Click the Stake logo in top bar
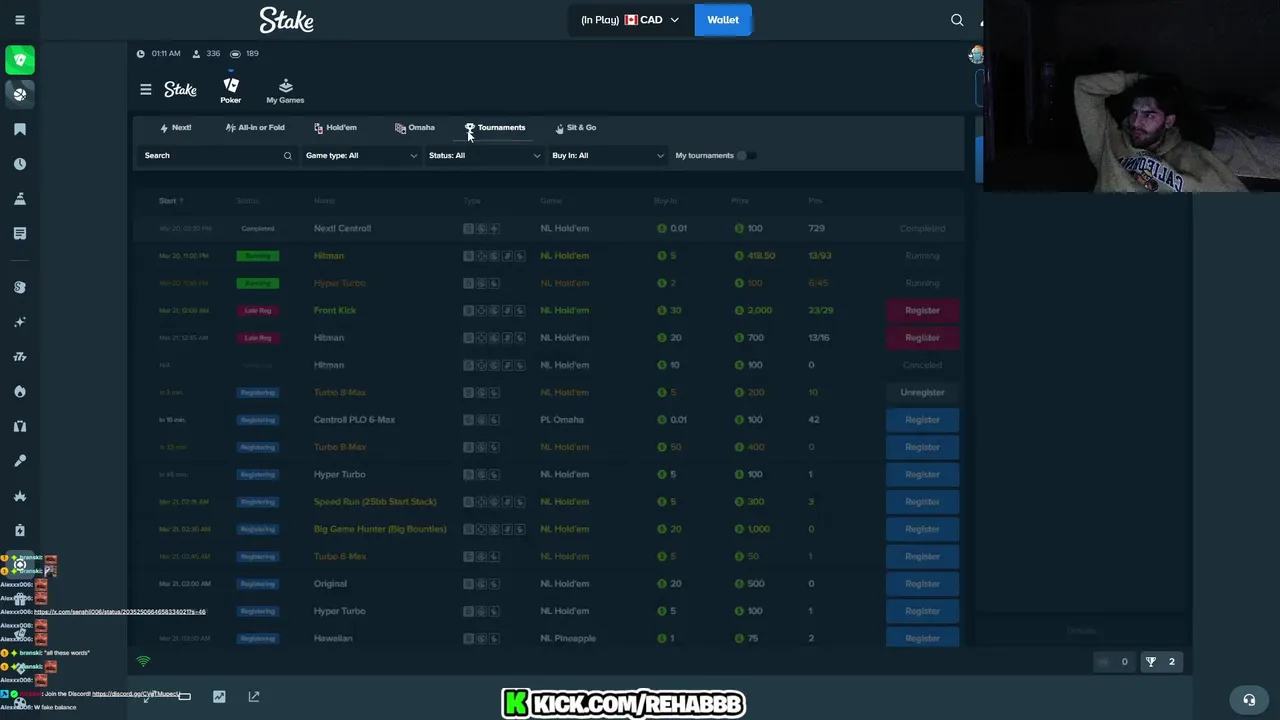1280x720 pixels. click(x=287, y=20)
